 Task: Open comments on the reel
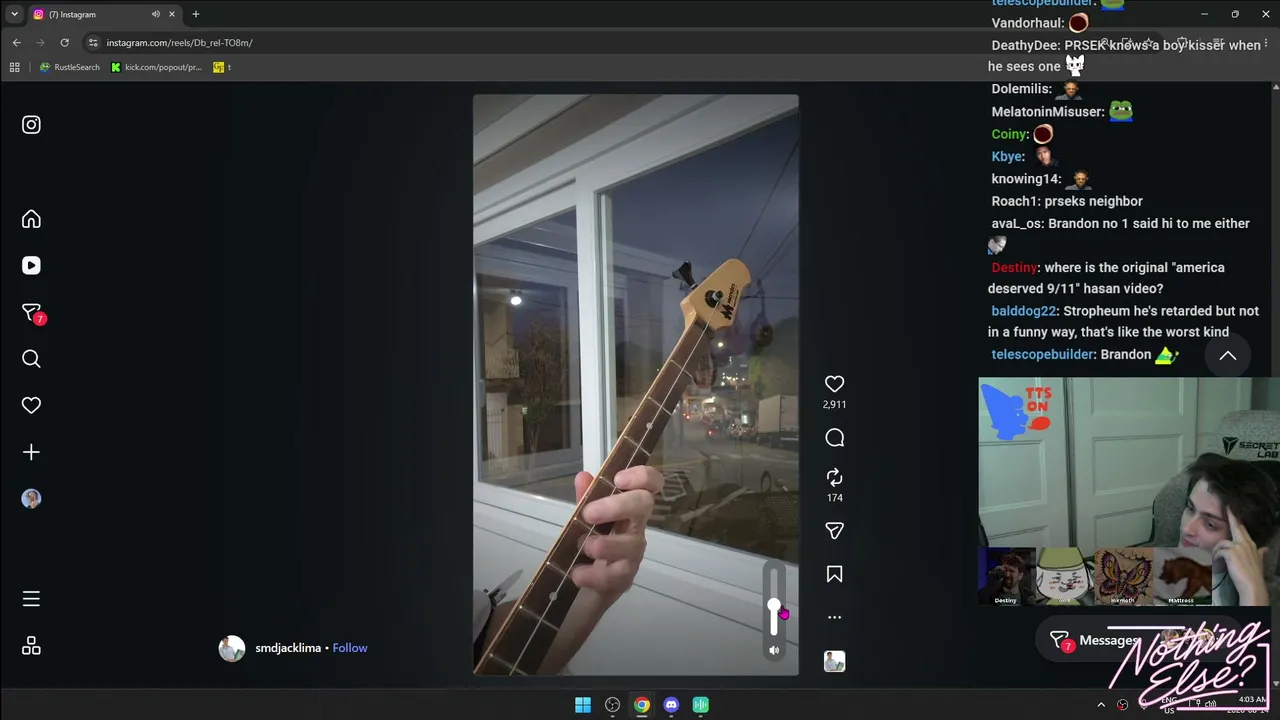pyautogui.click(x=834, y=438)
